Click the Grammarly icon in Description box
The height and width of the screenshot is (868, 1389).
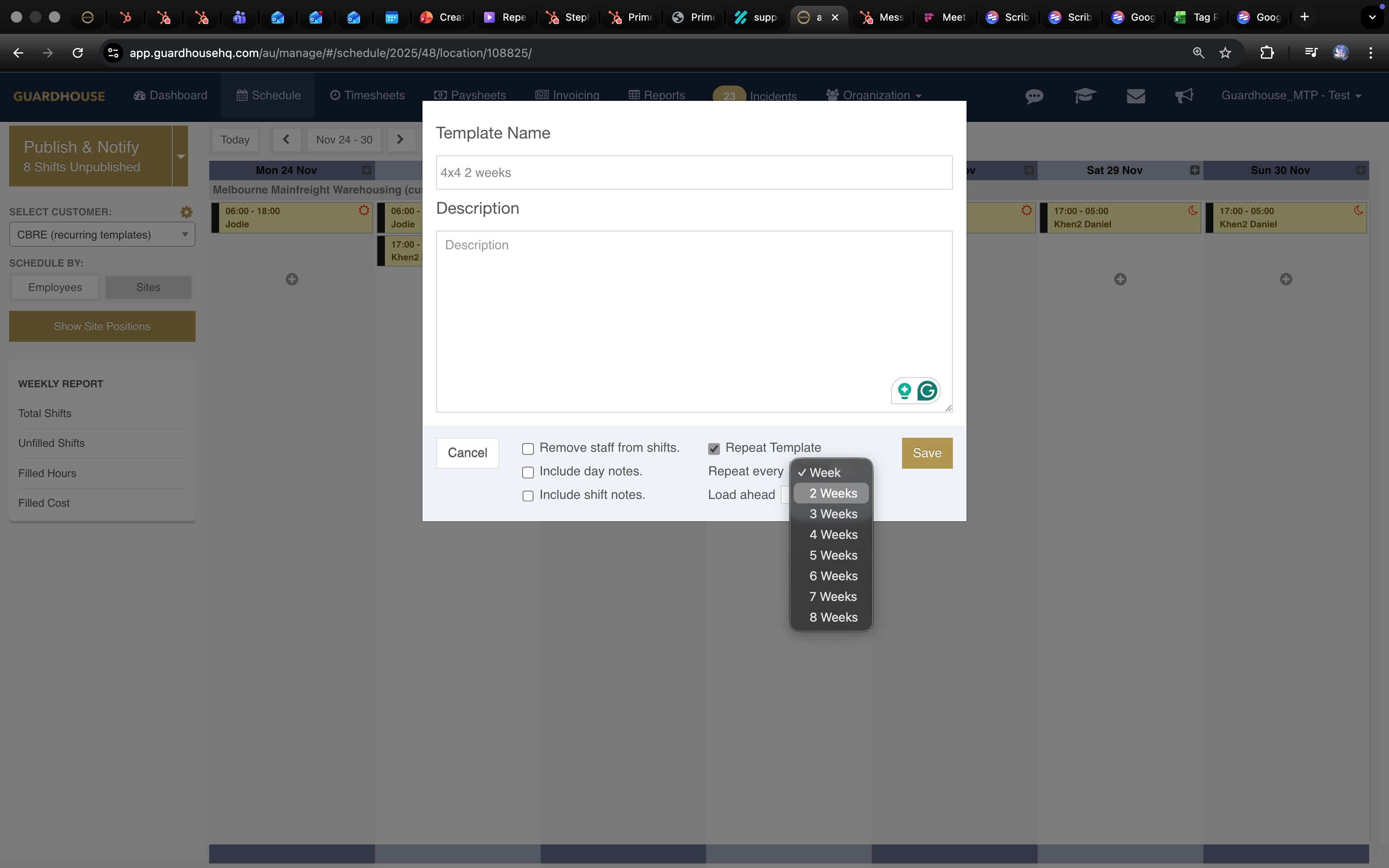[x=927, y=391]
